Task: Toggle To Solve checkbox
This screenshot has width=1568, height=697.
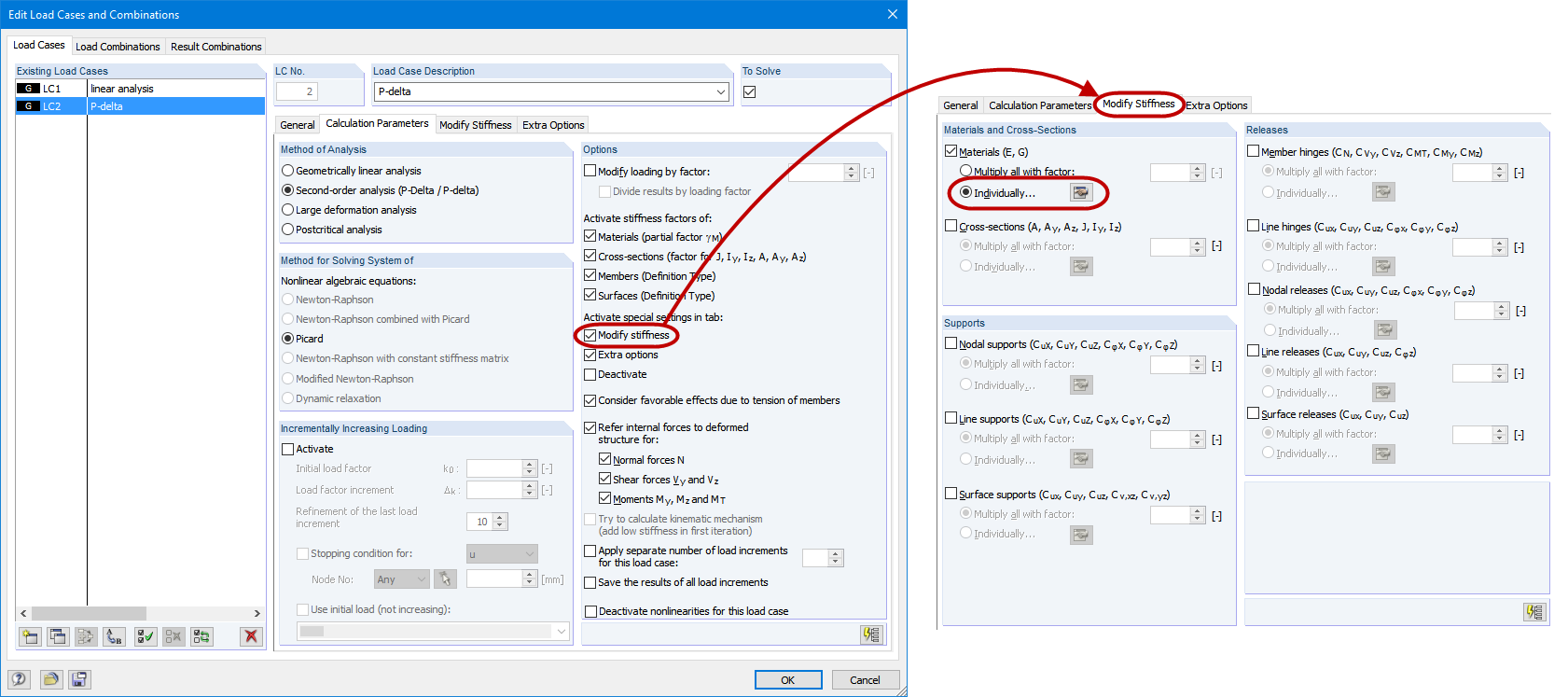Action: (750, 91)
